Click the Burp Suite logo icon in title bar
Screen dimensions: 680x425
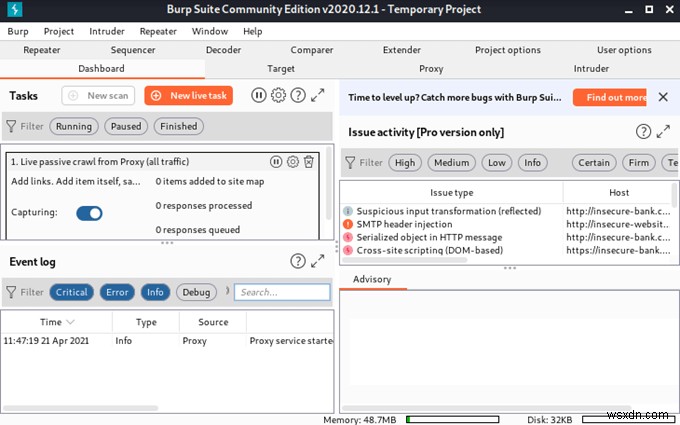[x=15, y=9]
